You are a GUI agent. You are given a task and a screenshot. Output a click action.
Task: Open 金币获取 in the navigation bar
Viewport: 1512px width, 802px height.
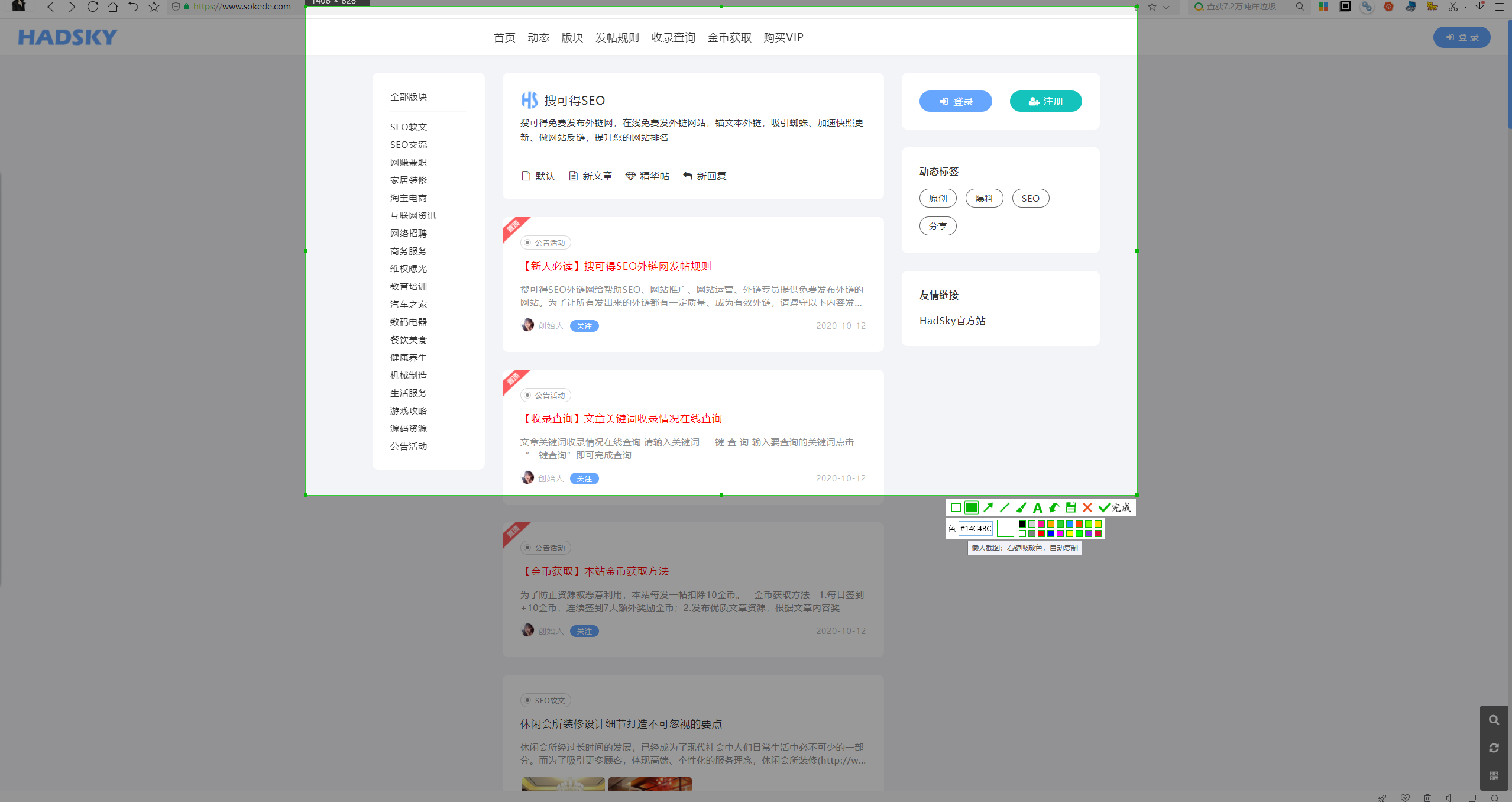point(729,37)
